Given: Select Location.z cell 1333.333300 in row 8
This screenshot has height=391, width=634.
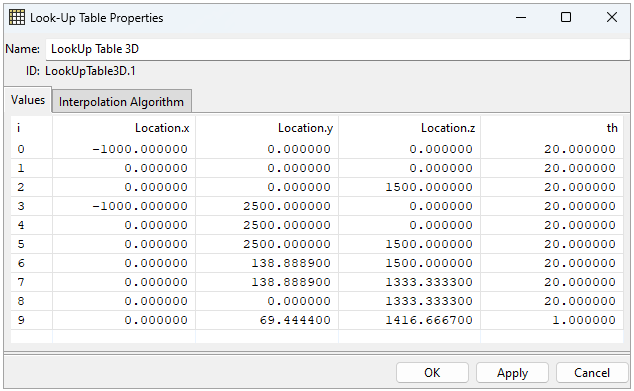Looking at the screenshot, I should click(410, 301).
